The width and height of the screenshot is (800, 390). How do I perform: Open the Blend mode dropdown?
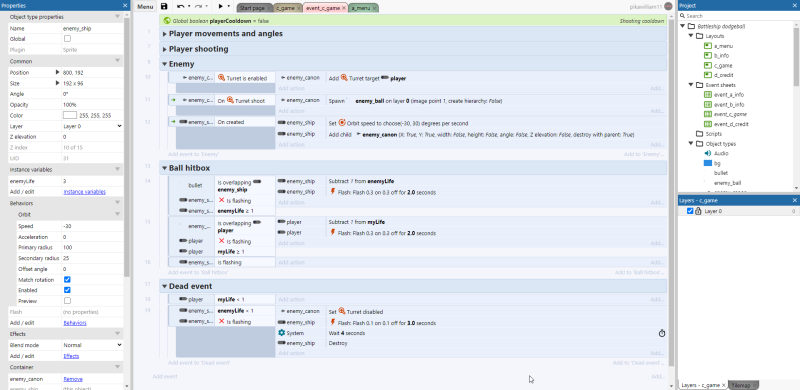92,345
